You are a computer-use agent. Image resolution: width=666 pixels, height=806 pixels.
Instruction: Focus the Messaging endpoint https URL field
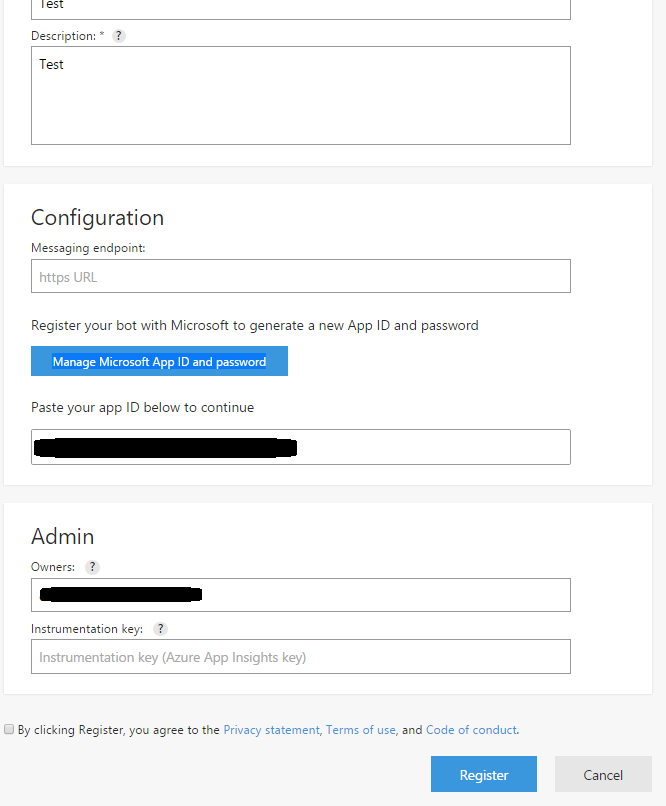[300, 277]
